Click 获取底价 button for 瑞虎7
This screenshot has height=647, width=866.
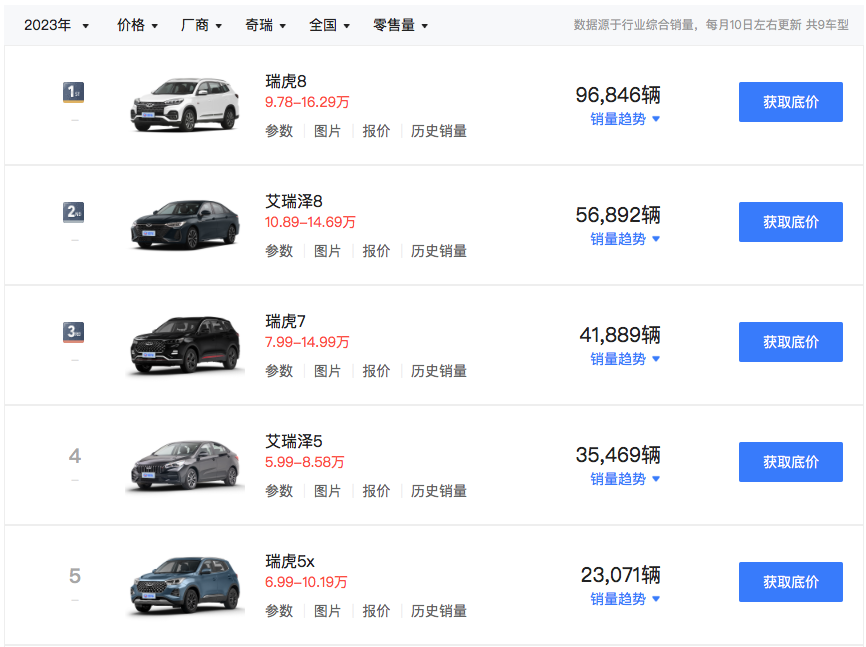pos(790,342)
